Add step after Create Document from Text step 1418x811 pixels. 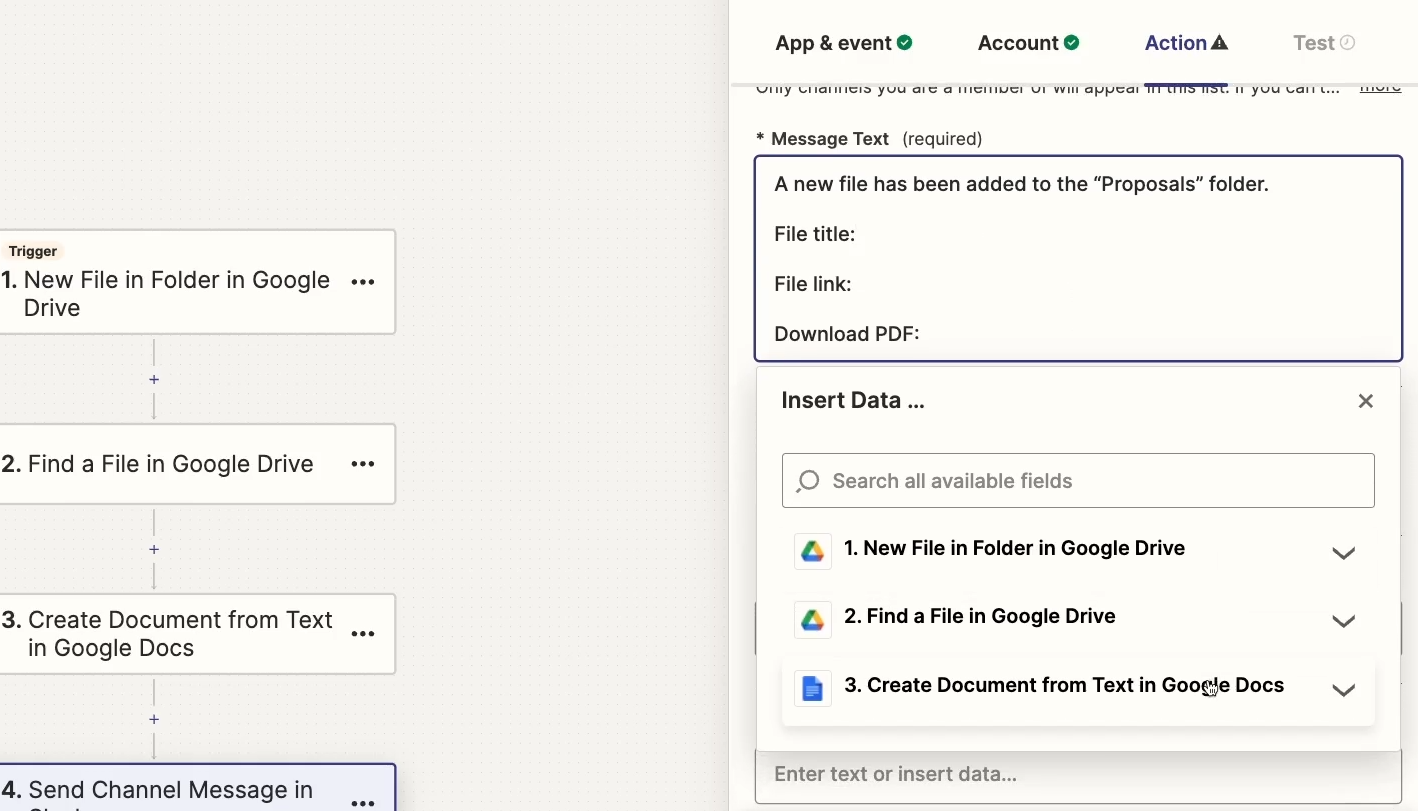(154, 720)
